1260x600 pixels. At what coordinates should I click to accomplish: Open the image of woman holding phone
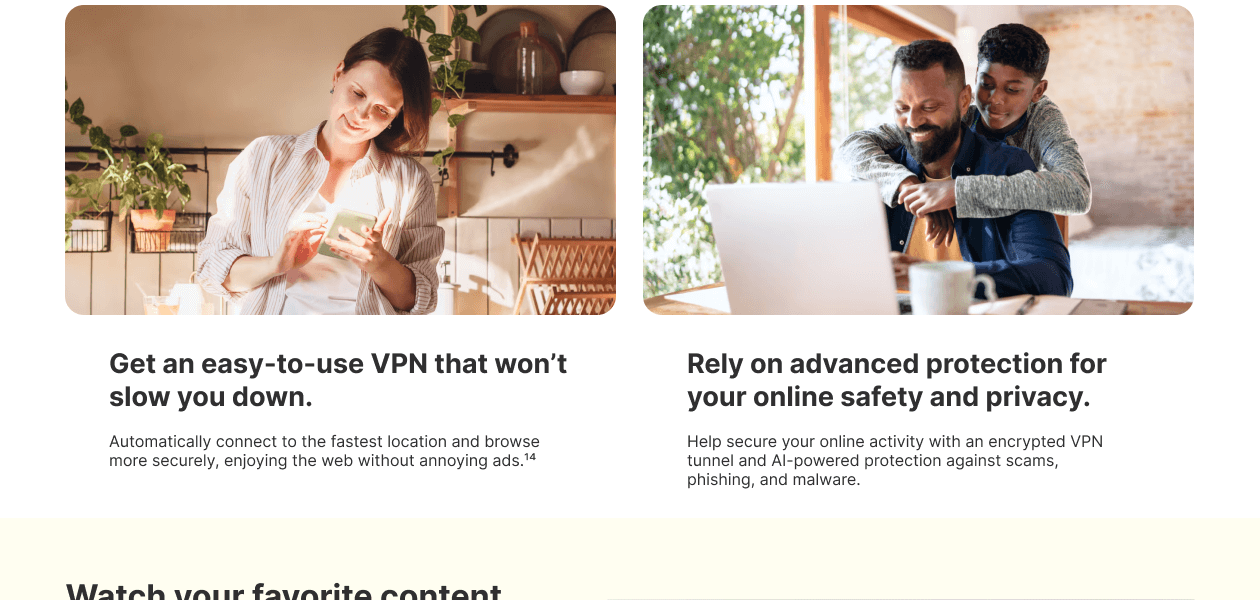pyautogui.click(x=340, y=160)
